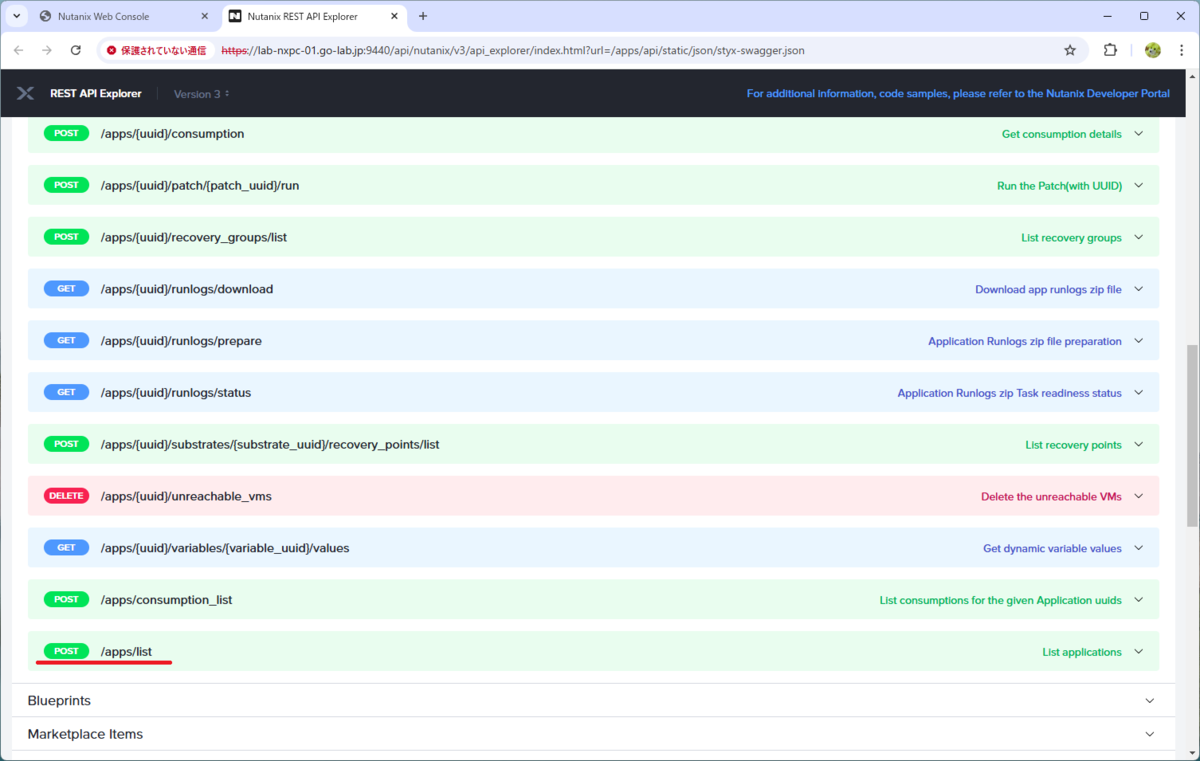Open the /apps/{uuid}/consumption path
The height and width of the screenshot is (761, 1200).
click(172, 134)
